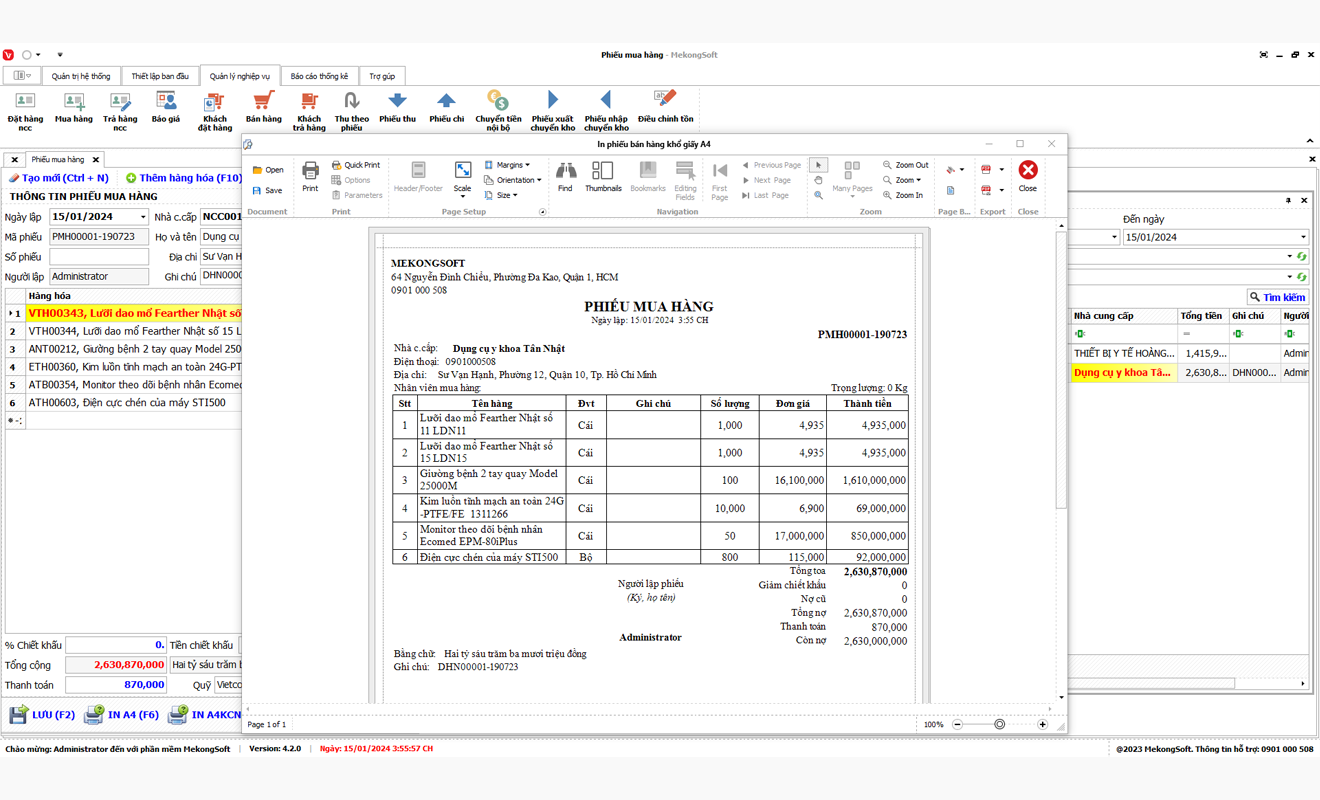Open Thu theo phiếu collection function
The image size is (1320, 800).
[351, 111]
